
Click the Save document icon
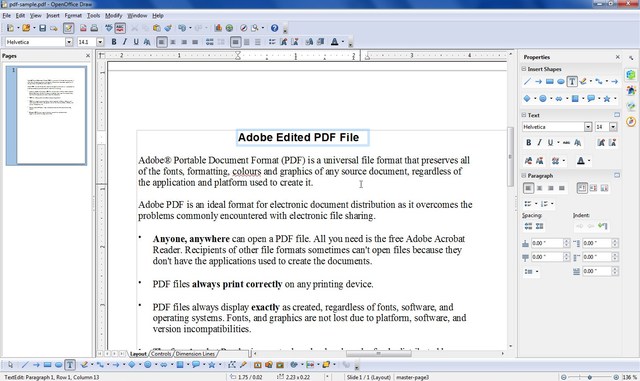pyautogui.click(x=42, y=28)
